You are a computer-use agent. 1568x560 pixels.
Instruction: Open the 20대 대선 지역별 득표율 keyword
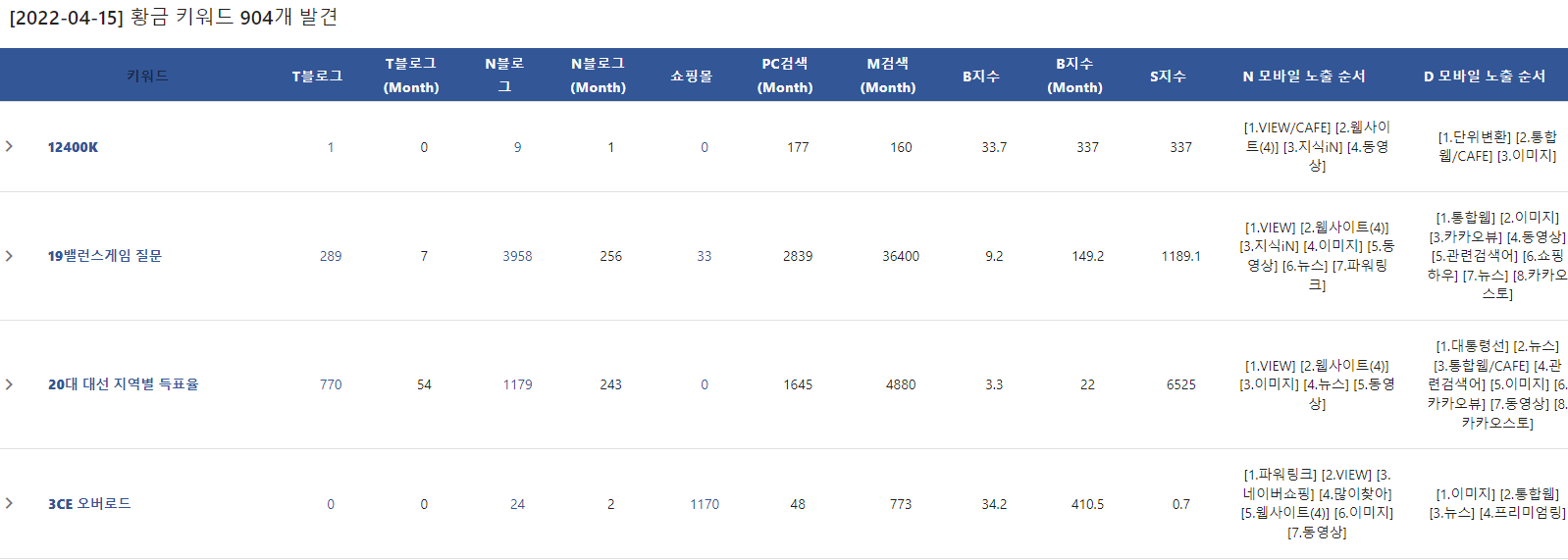(124, 384)
